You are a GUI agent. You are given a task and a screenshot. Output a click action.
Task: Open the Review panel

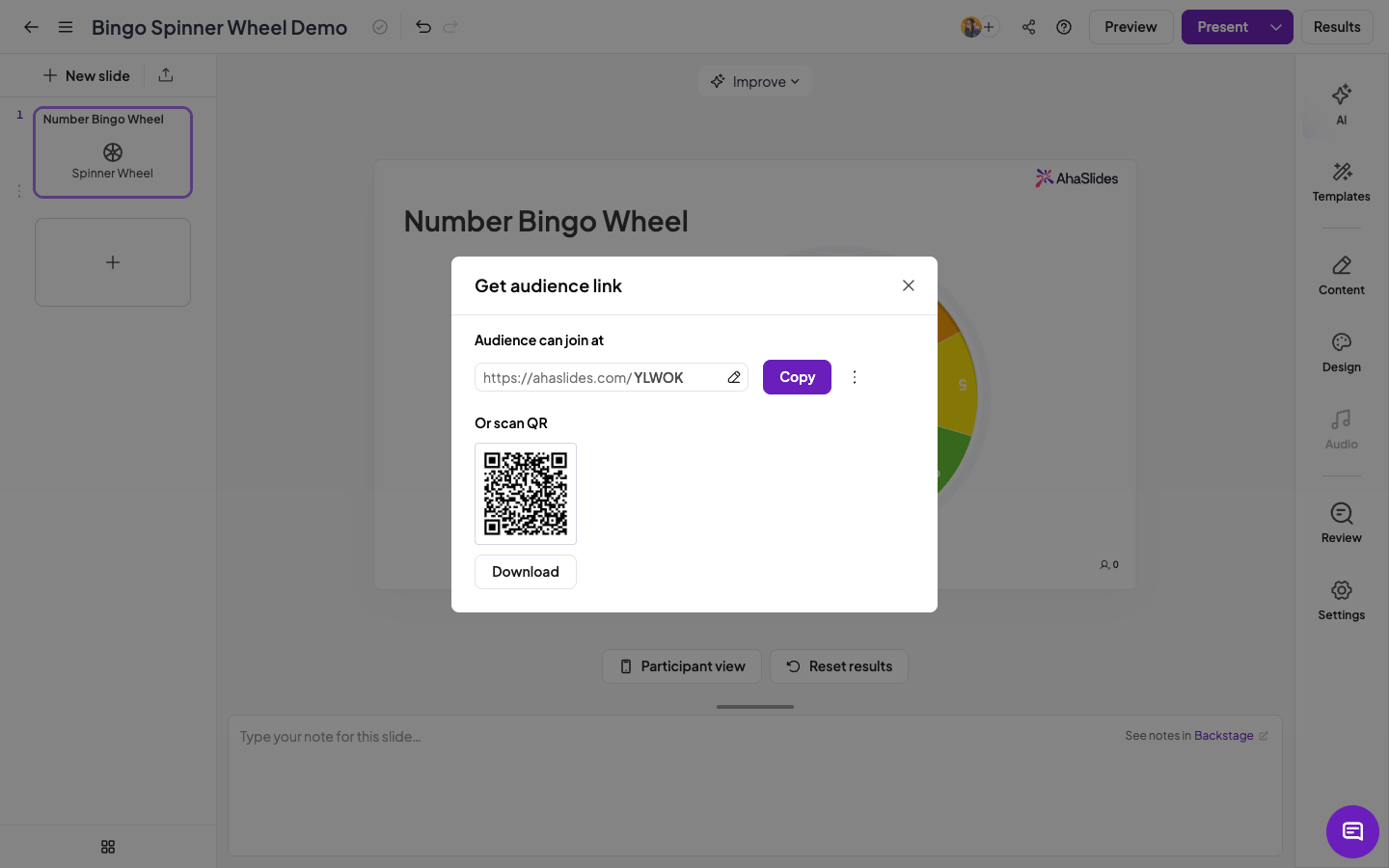[1342, 524]
